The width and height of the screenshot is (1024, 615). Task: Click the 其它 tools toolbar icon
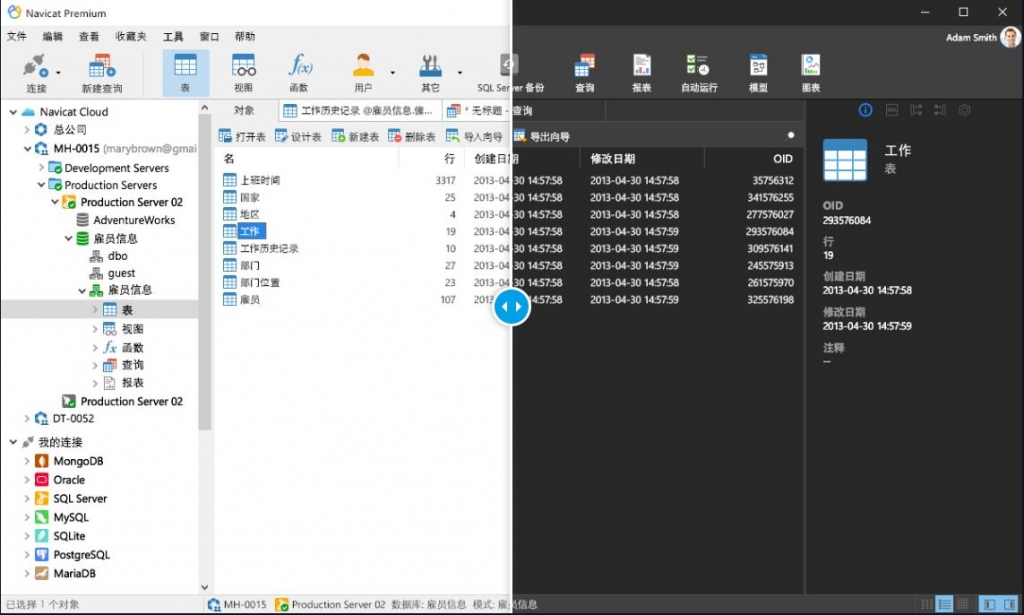click(430, 65)
